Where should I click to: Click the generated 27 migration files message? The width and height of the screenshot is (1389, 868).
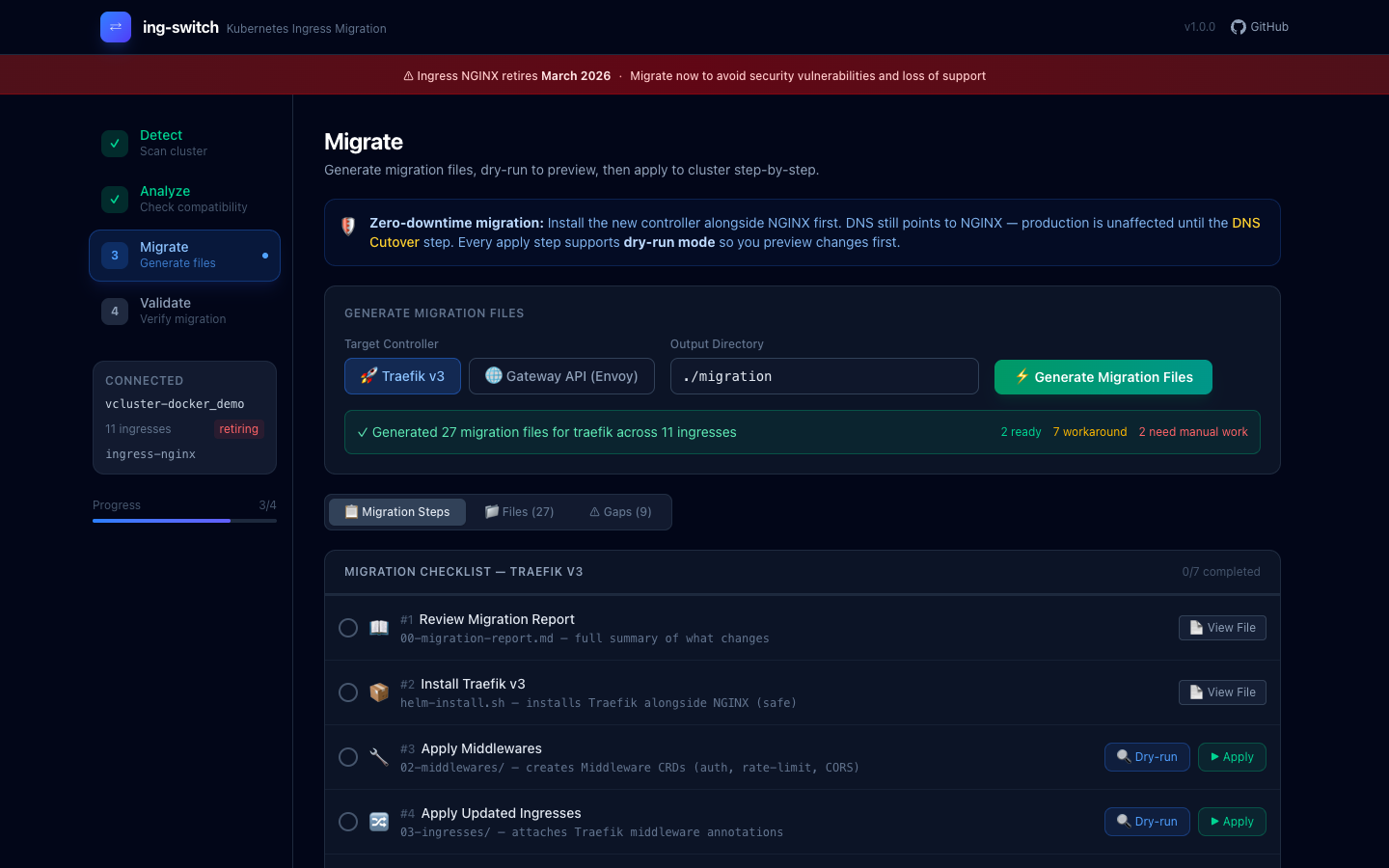pyautogui.click(x=547, y=432)
